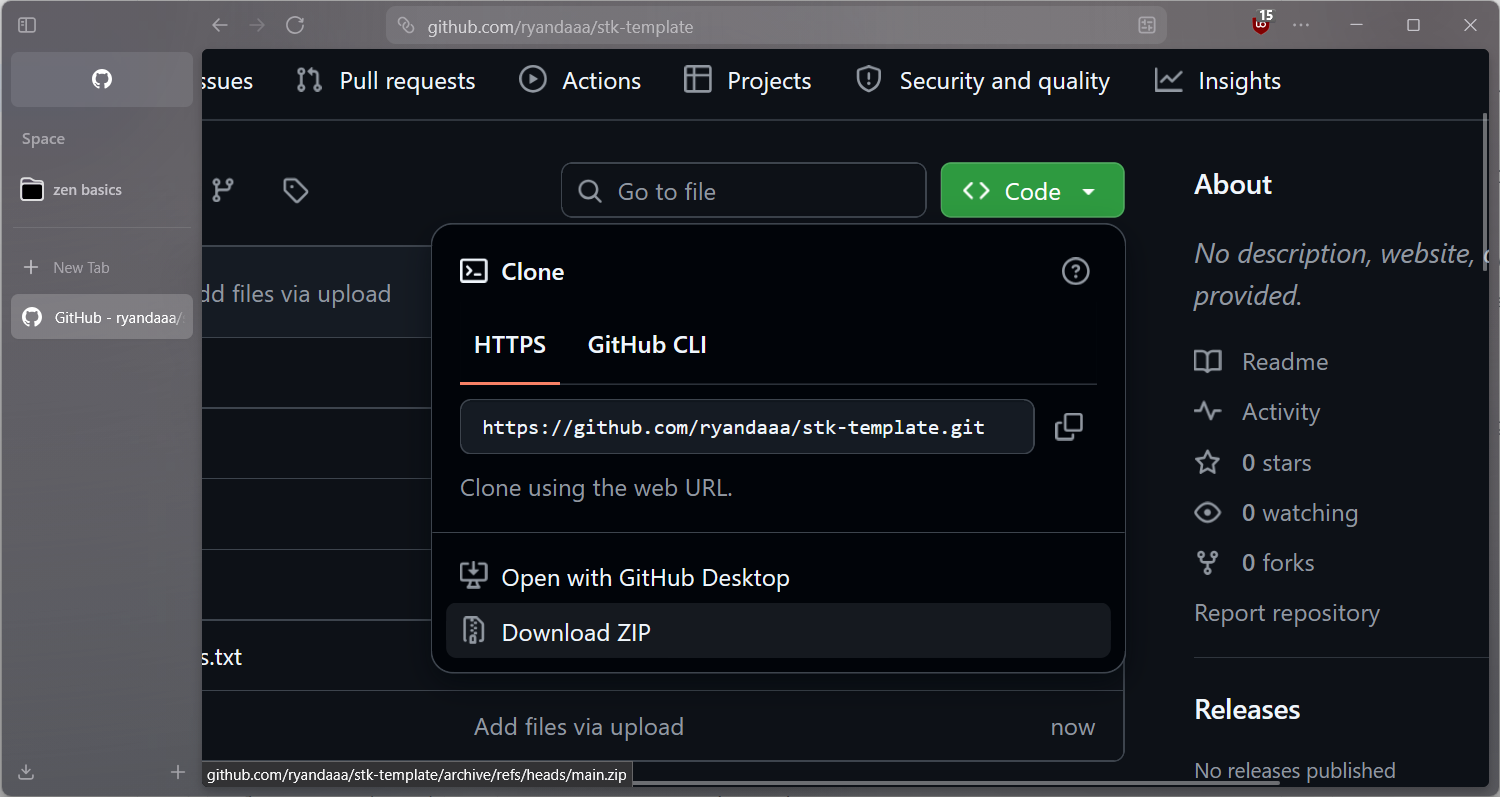Open the Pull requests tab

(x=386, y=81)
